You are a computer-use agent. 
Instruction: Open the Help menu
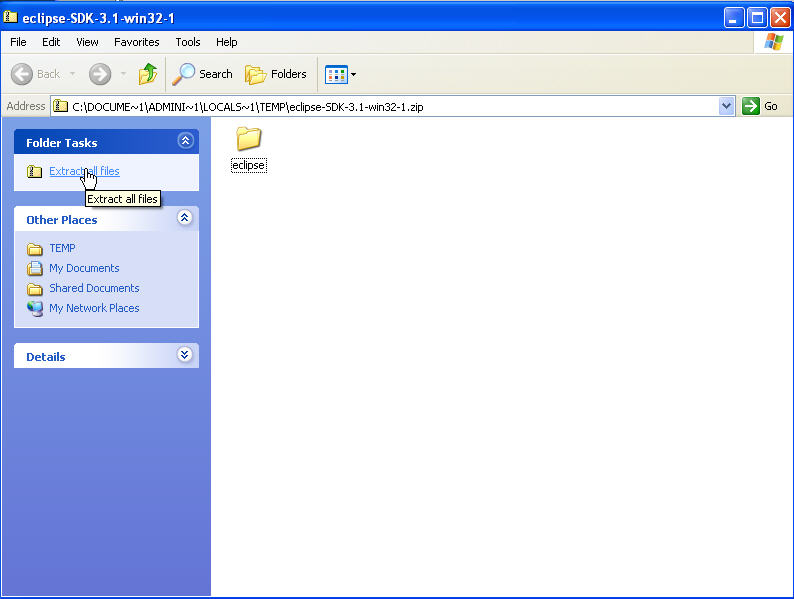pos(226,42)
